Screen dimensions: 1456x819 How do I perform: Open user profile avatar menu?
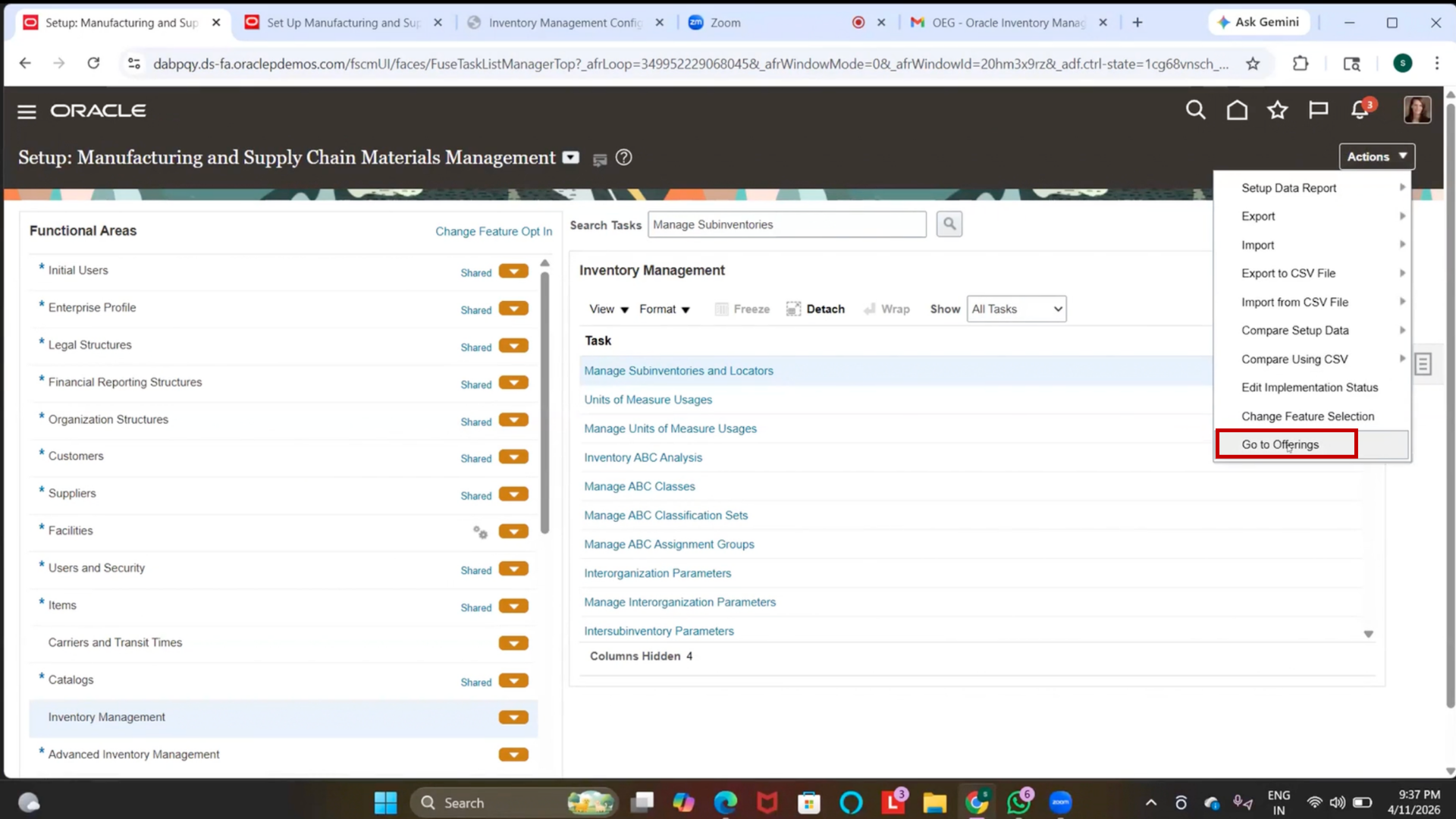1417,110
